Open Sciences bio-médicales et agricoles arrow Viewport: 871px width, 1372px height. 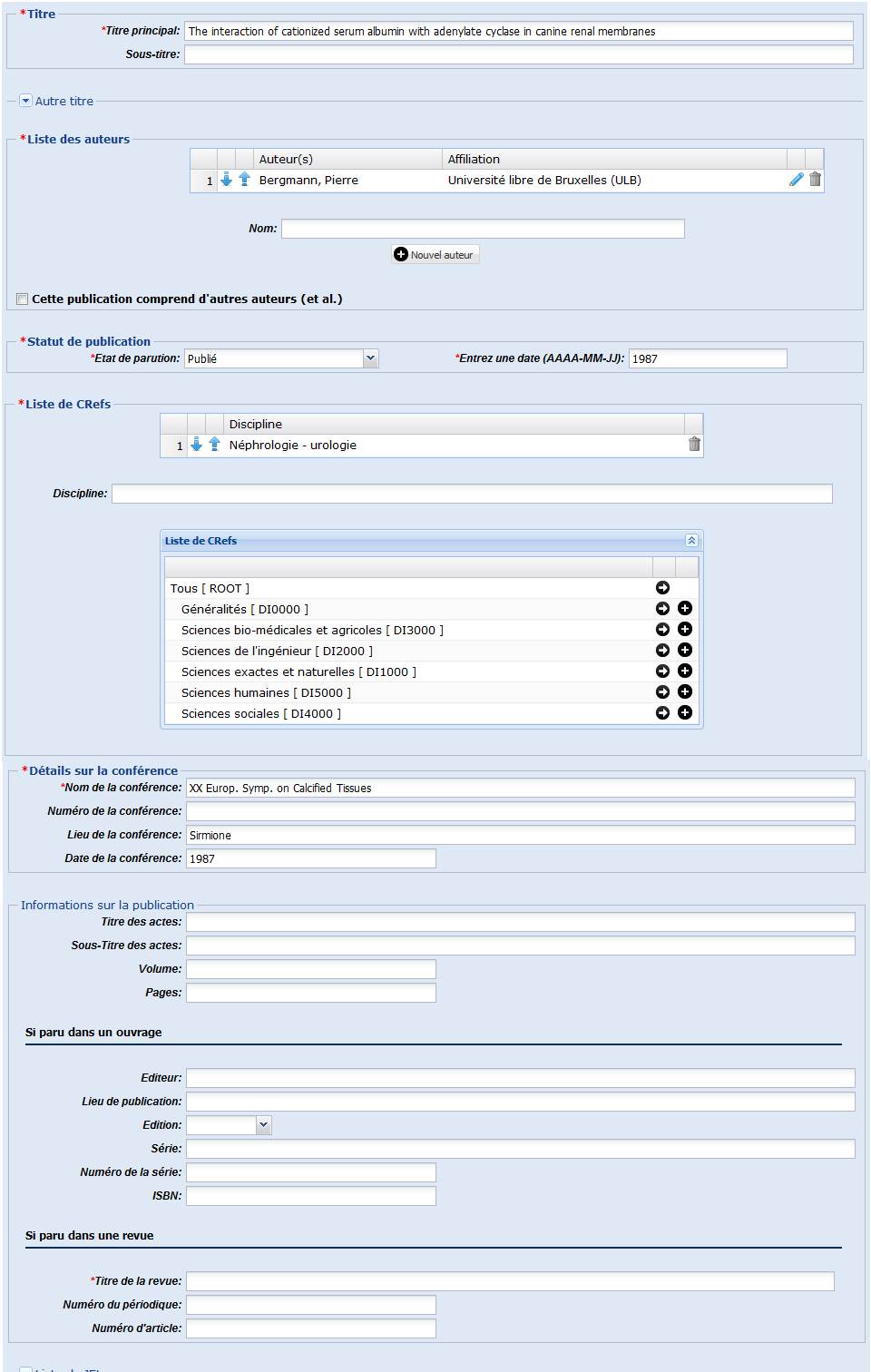[662, 630]
